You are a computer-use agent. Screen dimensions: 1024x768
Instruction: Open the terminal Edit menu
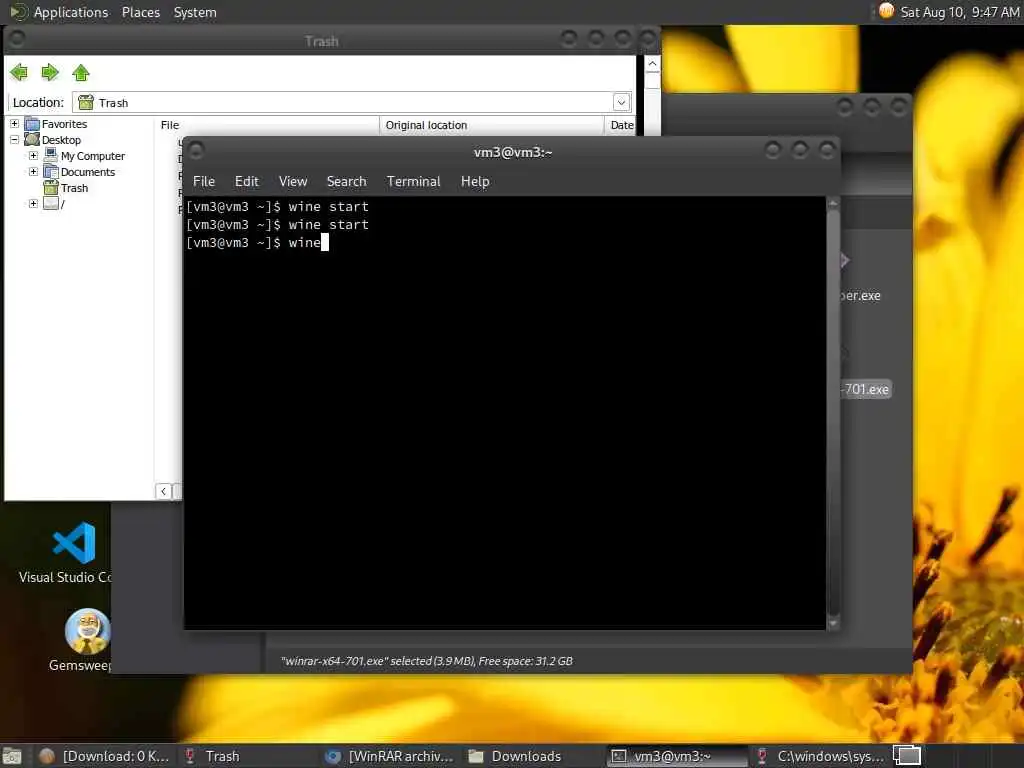click(x=246, y=182)
